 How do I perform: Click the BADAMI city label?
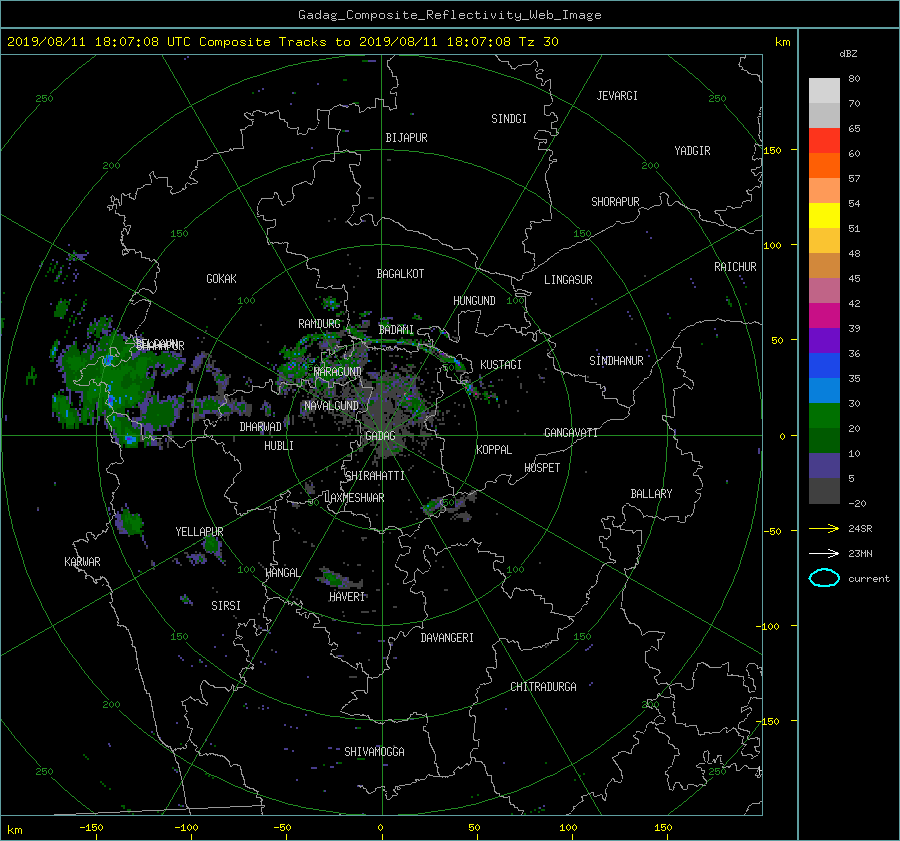(396, 330)
